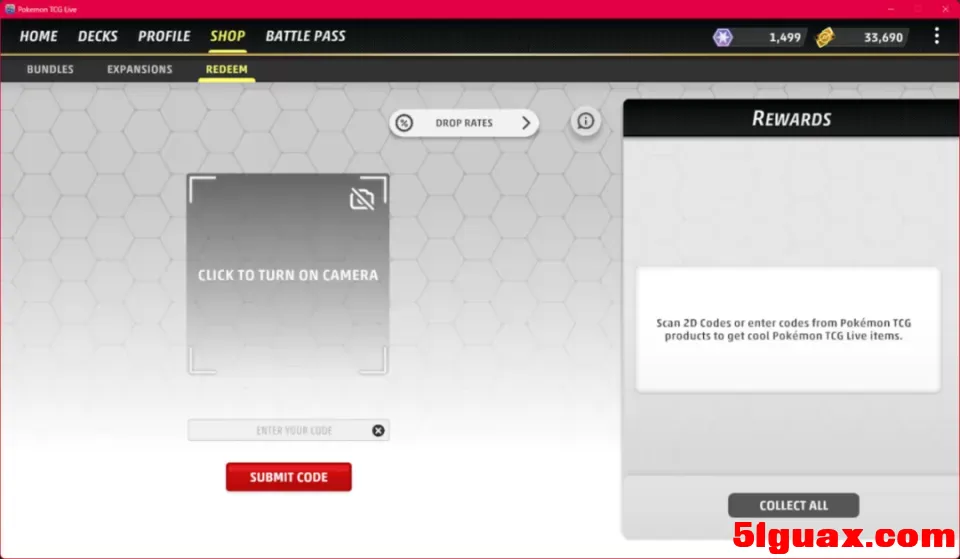Switch to the BUNDLES sub-tab
This screenshot has height=559, width=960.
coord(50,69)
